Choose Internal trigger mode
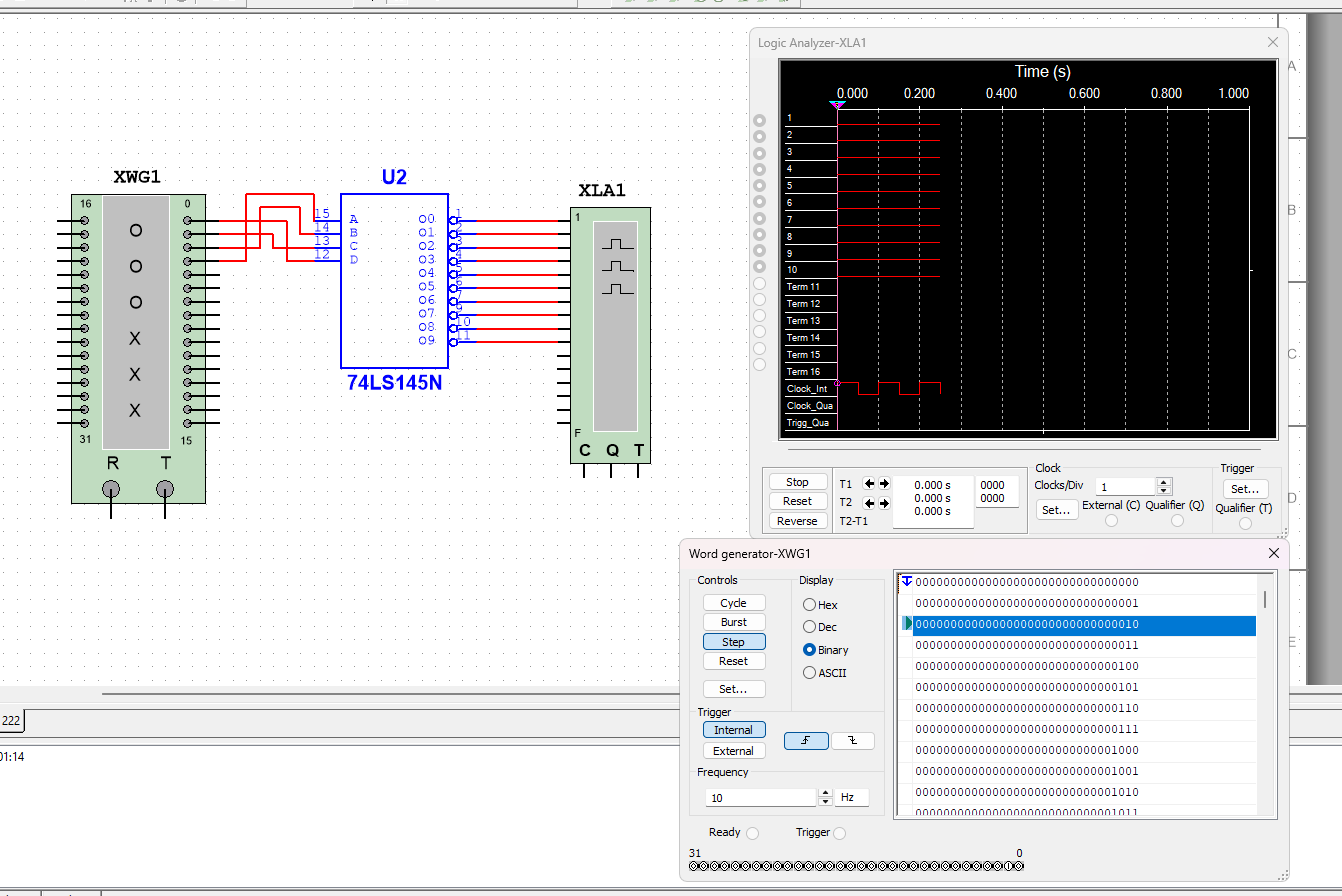Image resolution: width=1342 pixels, height=896 pixels. (733, 730)
